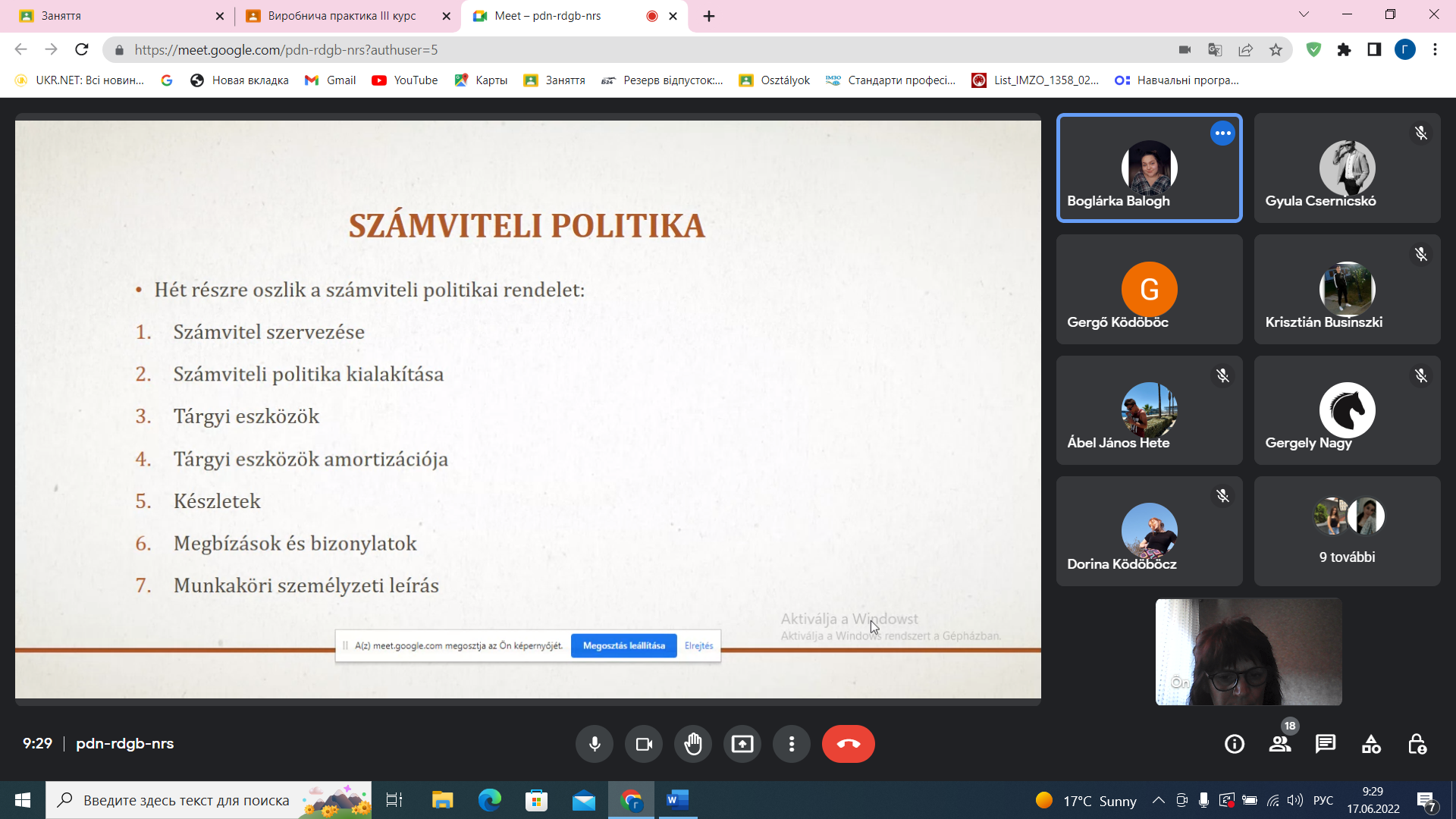The height and width of the screenshot is (819, 1456).
Task: Show the participants list with 18 badge
Action: [x=1280, y=744]
